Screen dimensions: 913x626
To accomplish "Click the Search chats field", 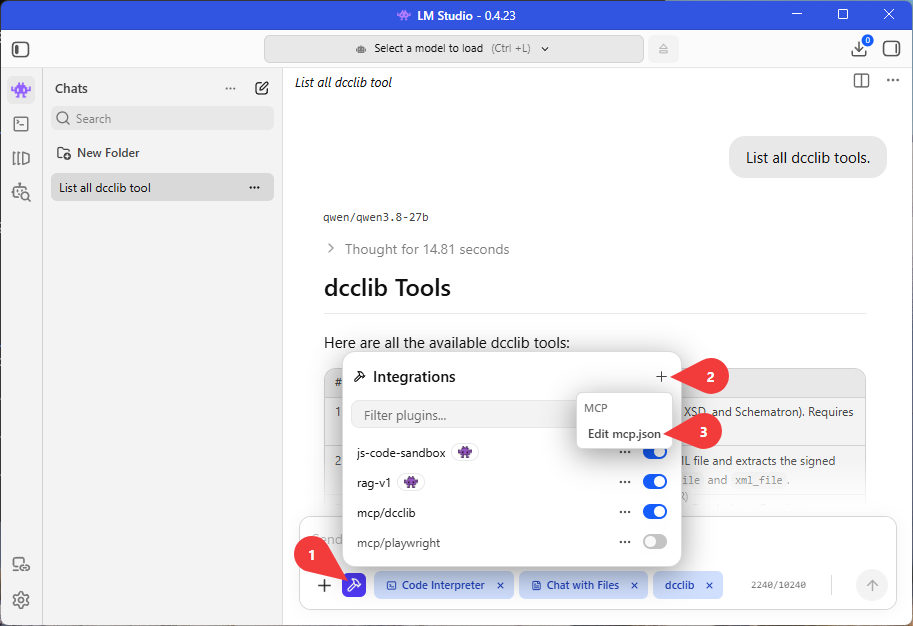I will point(162,118).
